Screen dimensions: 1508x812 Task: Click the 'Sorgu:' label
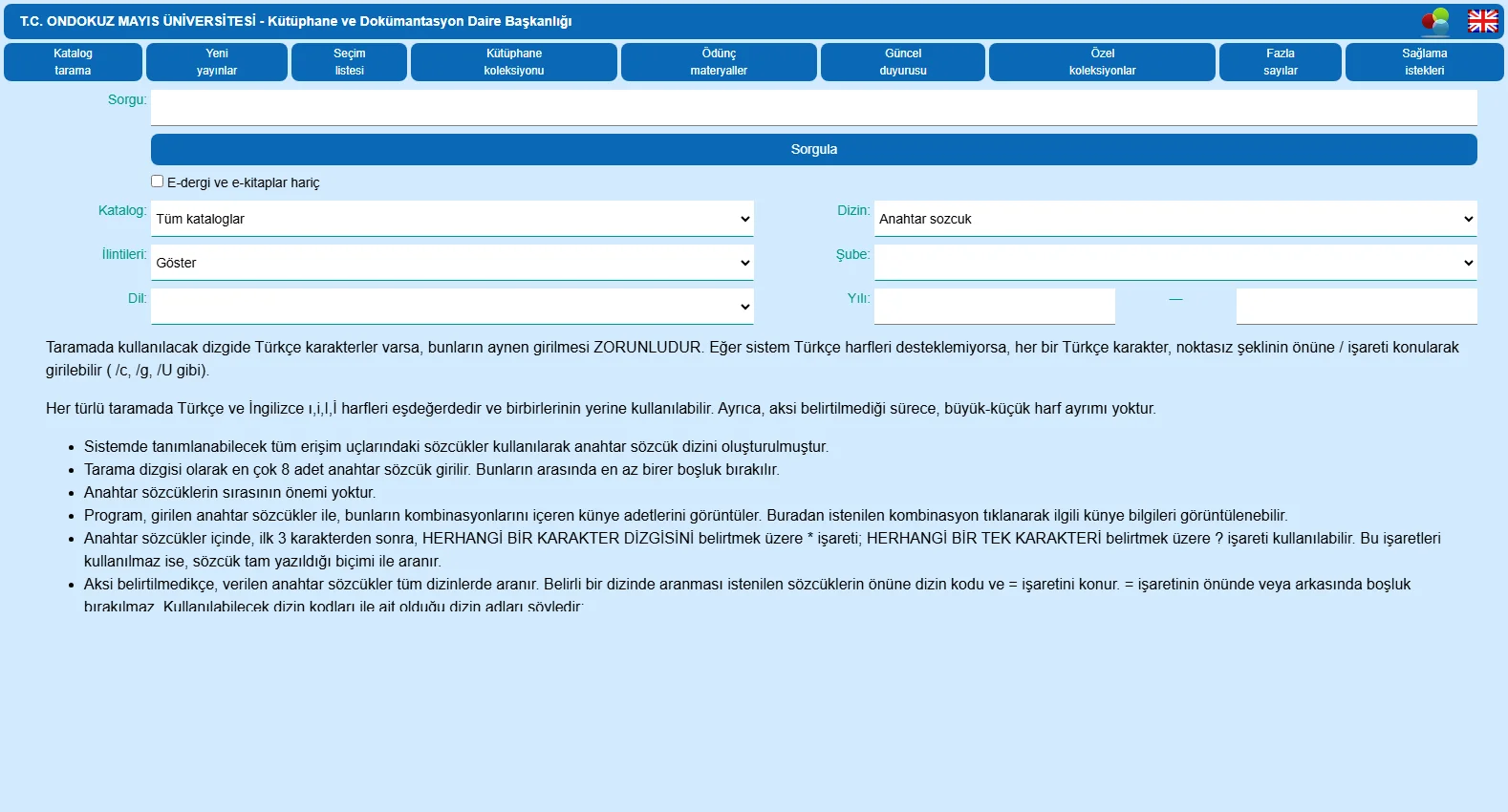pyautogui.click(x=127, y=99)
